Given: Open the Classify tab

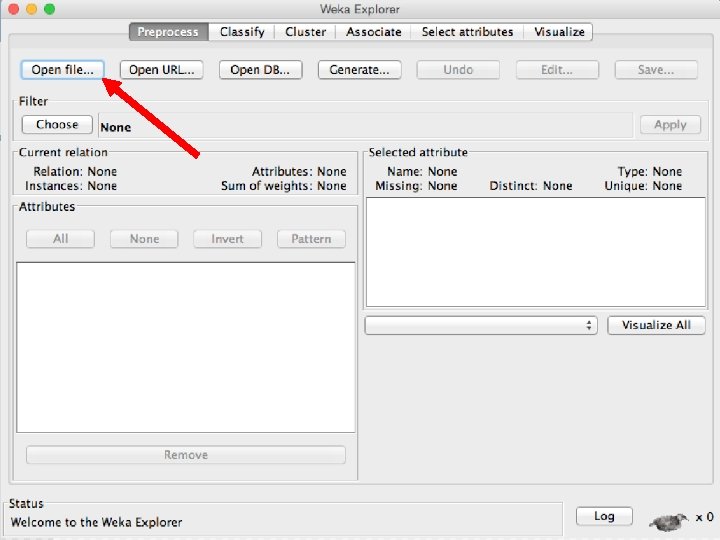Looking at the screenshot, I should [x=242, y=32].
